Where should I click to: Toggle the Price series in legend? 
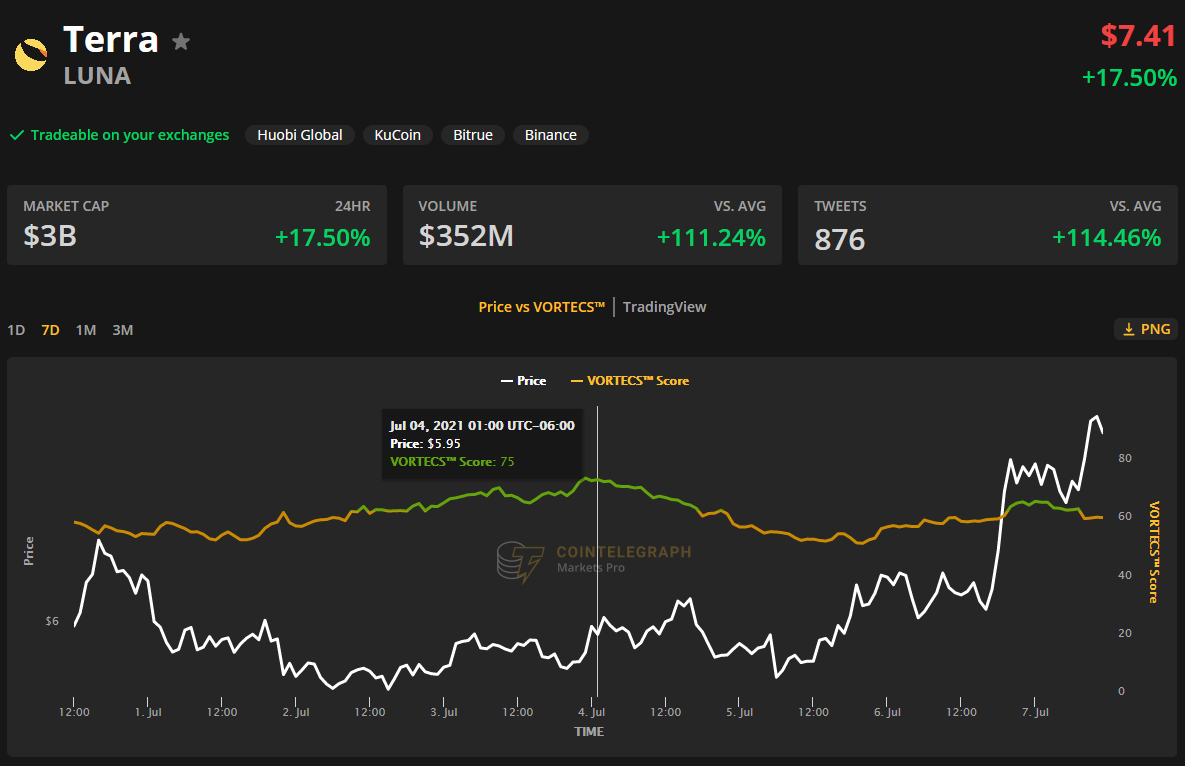pos(523,381)
